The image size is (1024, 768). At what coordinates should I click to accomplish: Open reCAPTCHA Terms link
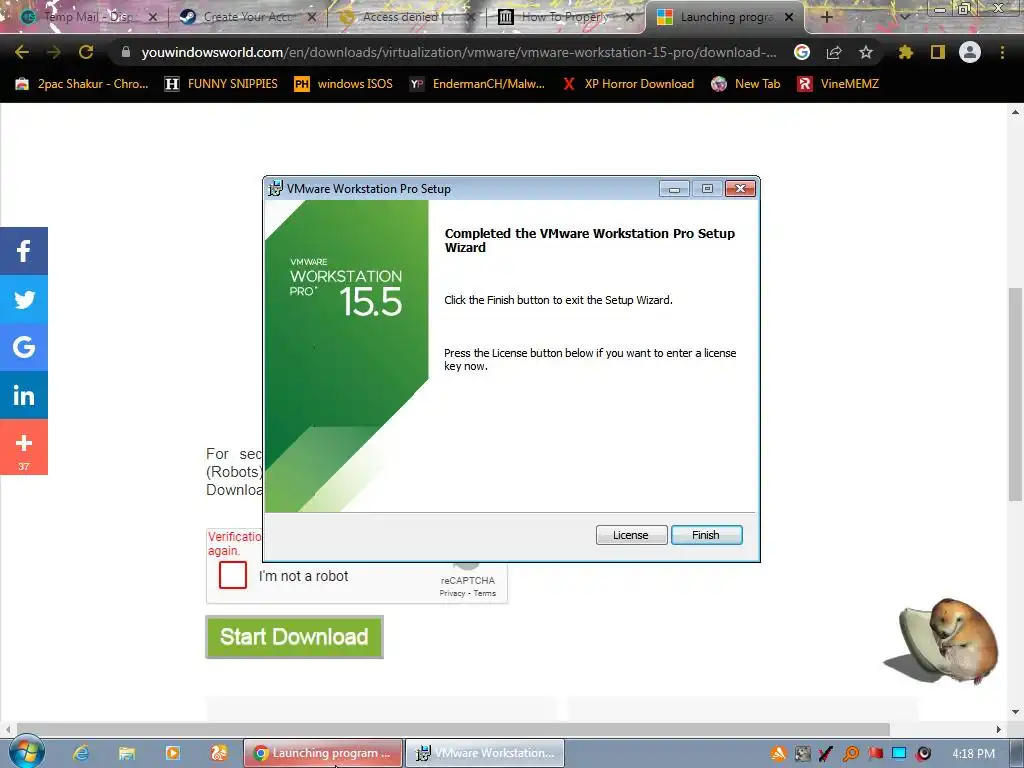tap(485, 593)
